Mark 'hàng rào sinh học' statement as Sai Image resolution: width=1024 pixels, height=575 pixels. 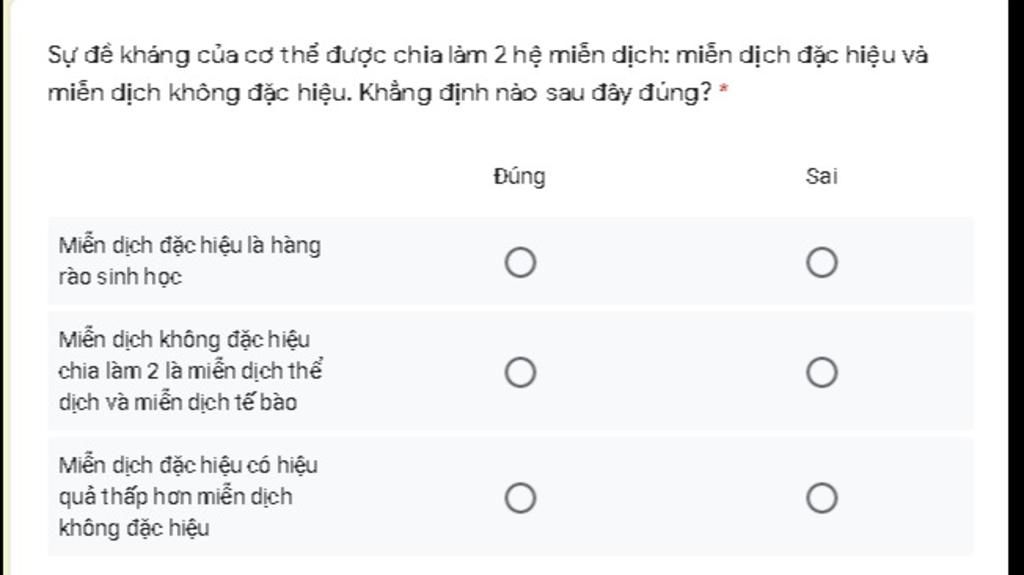[822, 263]
